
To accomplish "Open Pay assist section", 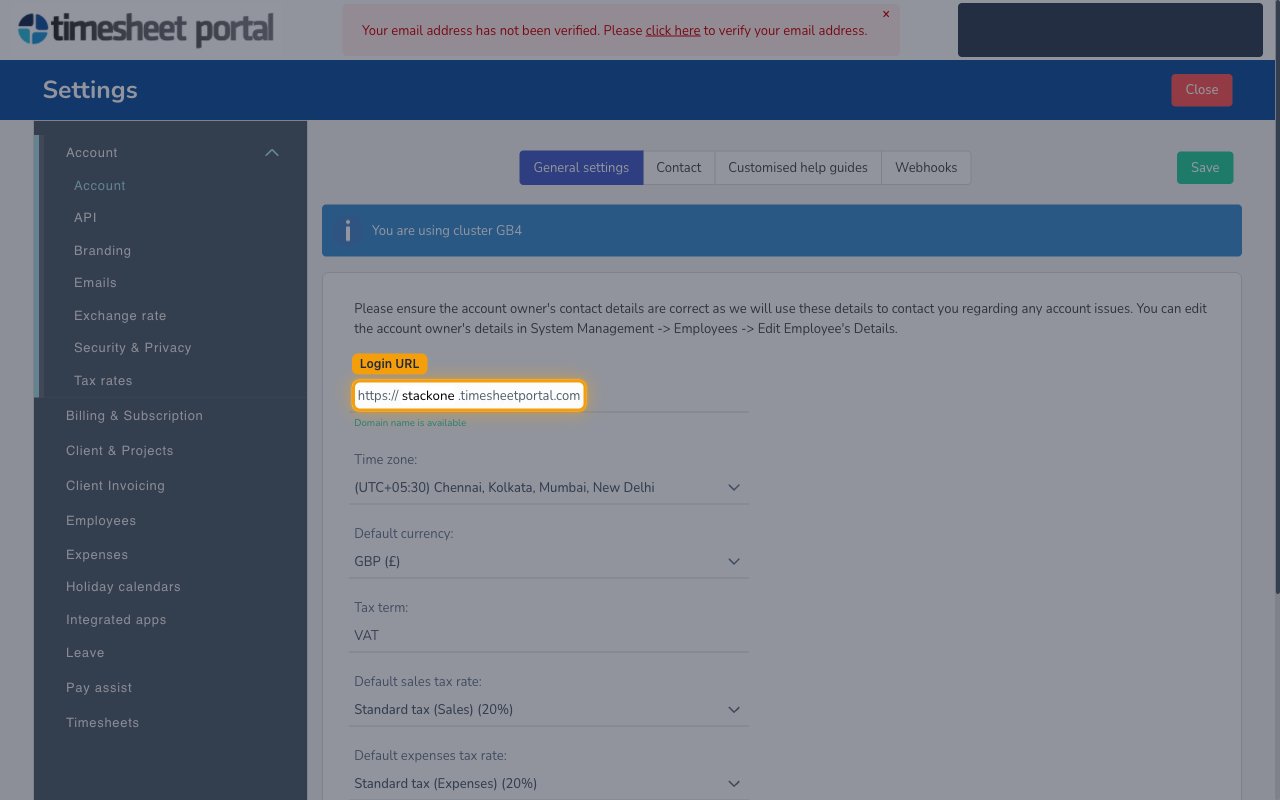I will [99, 688].
